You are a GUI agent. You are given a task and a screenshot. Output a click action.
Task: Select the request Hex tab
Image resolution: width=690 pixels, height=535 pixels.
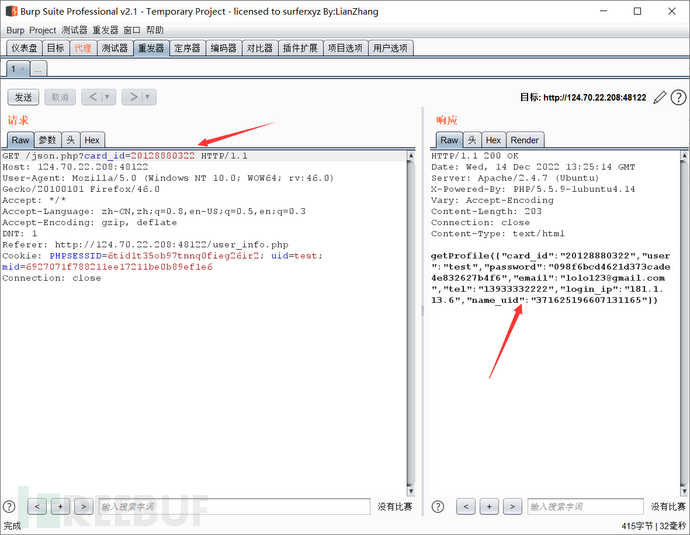(92, 140)
